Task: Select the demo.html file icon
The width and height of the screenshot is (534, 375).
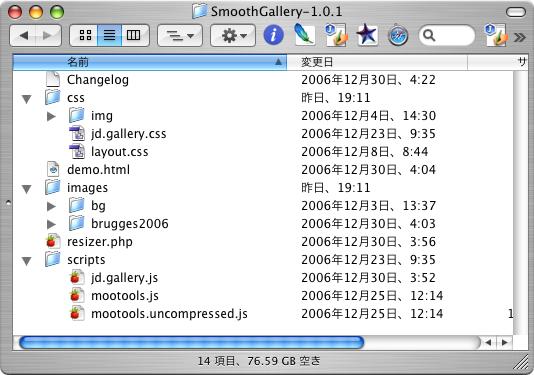Action: click(53, 169)
